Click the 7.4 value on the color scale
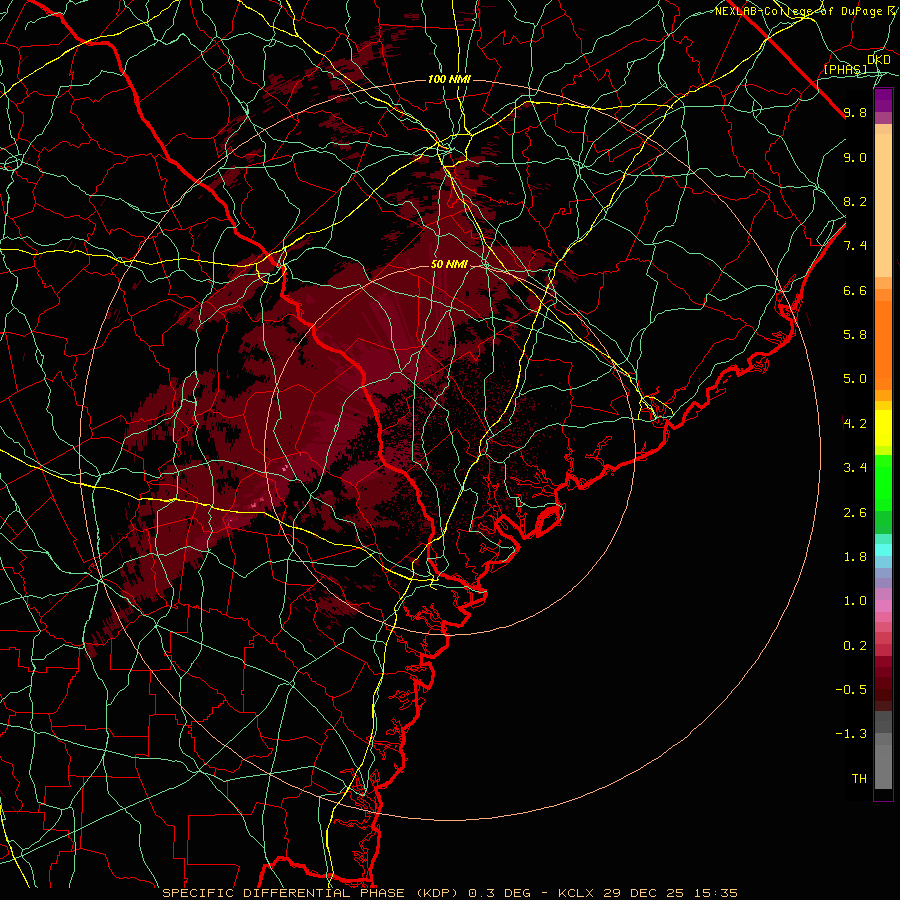The height and width of the screenshot is (900, 900). point(855,246)
